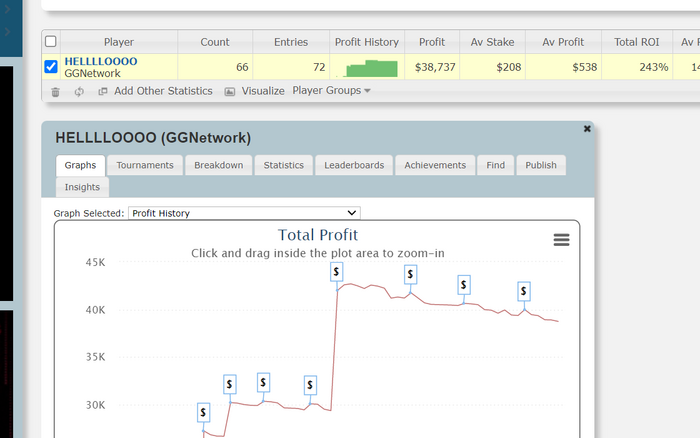The height and width of the screenshot is (438, 700).
Task: Sort by the Av Profit column header
Action: [x=563, y=42]
